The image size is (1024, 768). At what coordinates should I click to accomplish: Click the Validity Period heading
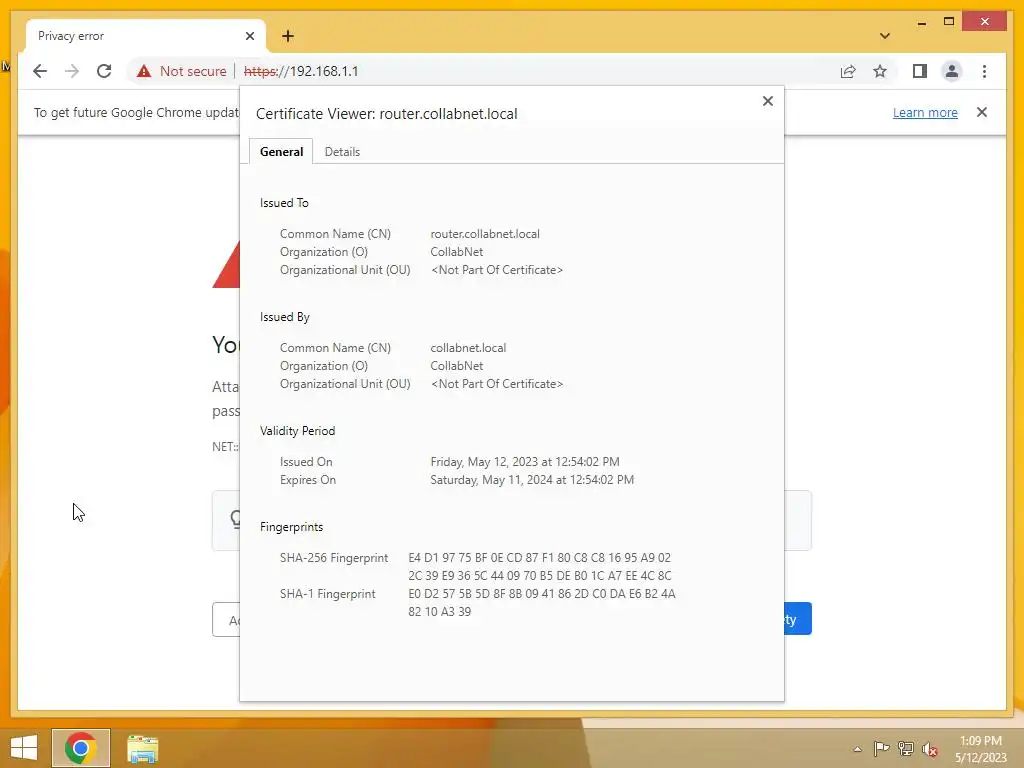(x=297, y=431)
